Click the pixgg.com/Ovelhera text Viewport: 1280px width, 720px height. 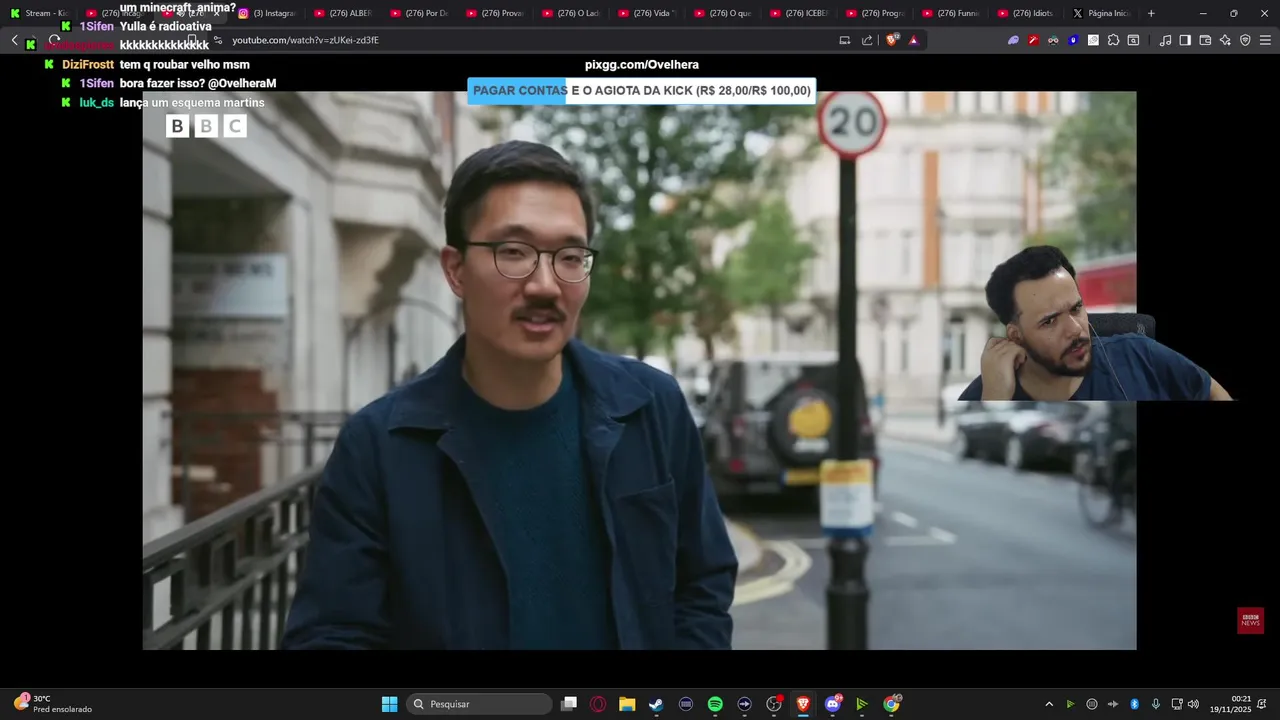pyautogui.click(x=642, y=65)
